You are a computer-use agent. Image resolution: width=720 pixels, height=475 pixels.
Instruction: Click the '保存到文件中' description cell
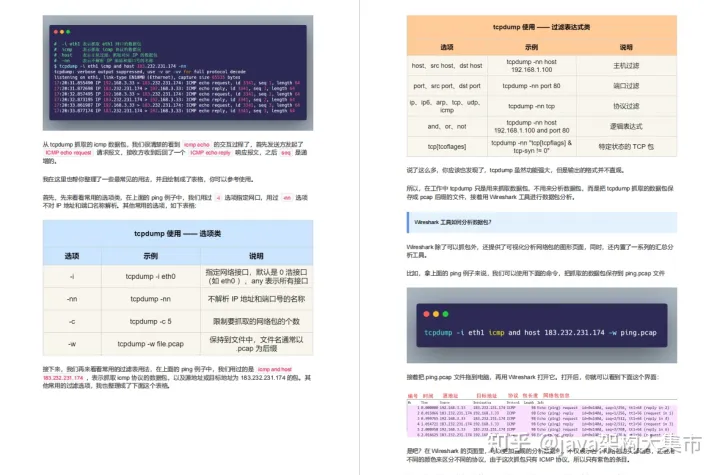(x=257, y=344)
